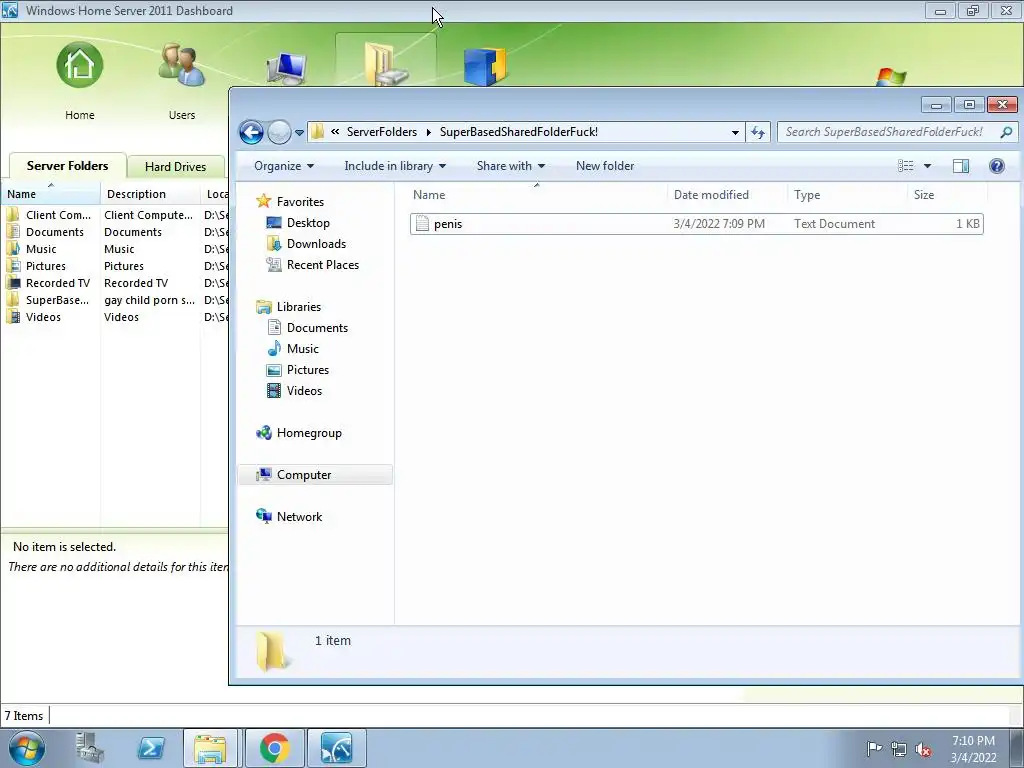Select the Recorded TV row in Dashboard
1024x768 pixels.
[x=114, y=283]
